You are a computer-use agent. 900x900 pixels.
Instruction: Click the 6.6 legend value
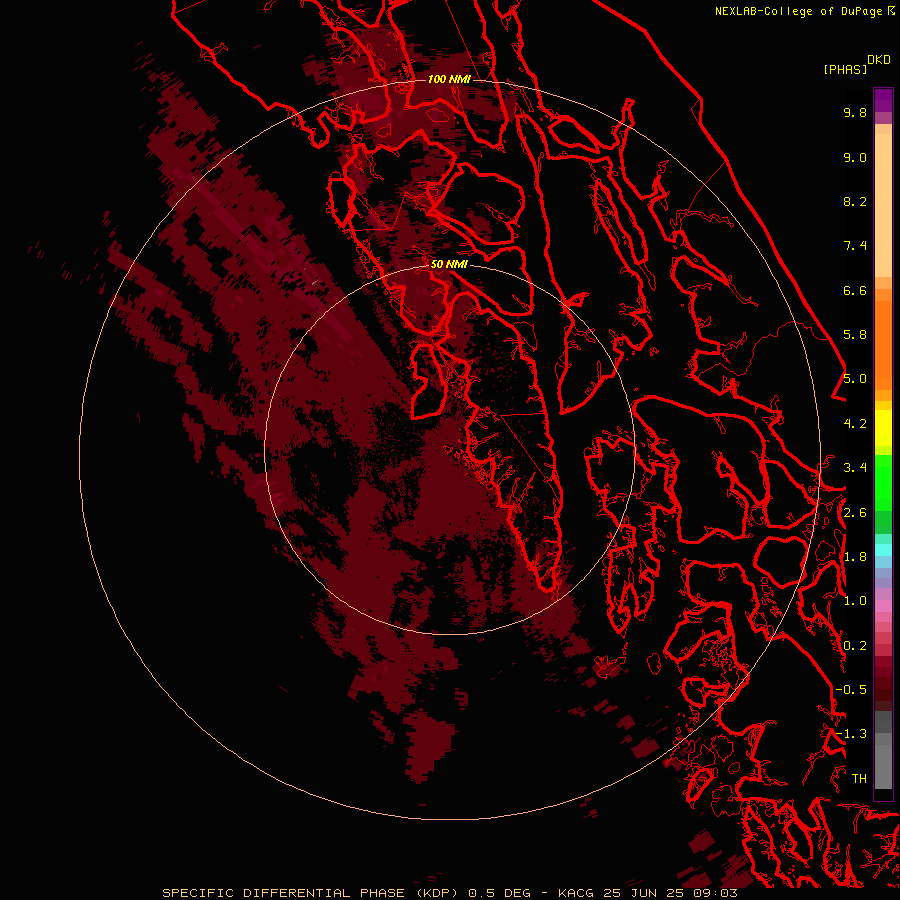point(855,290)
